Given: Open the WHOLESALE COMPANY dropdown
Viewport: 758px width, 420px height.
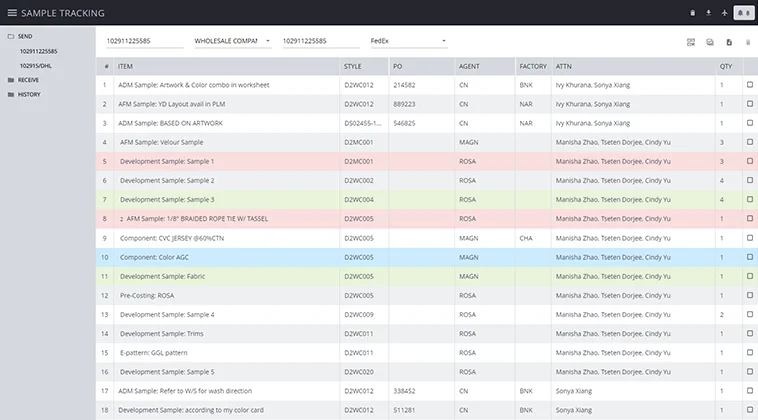Looking at the screenshot, I should pos(233,41).
